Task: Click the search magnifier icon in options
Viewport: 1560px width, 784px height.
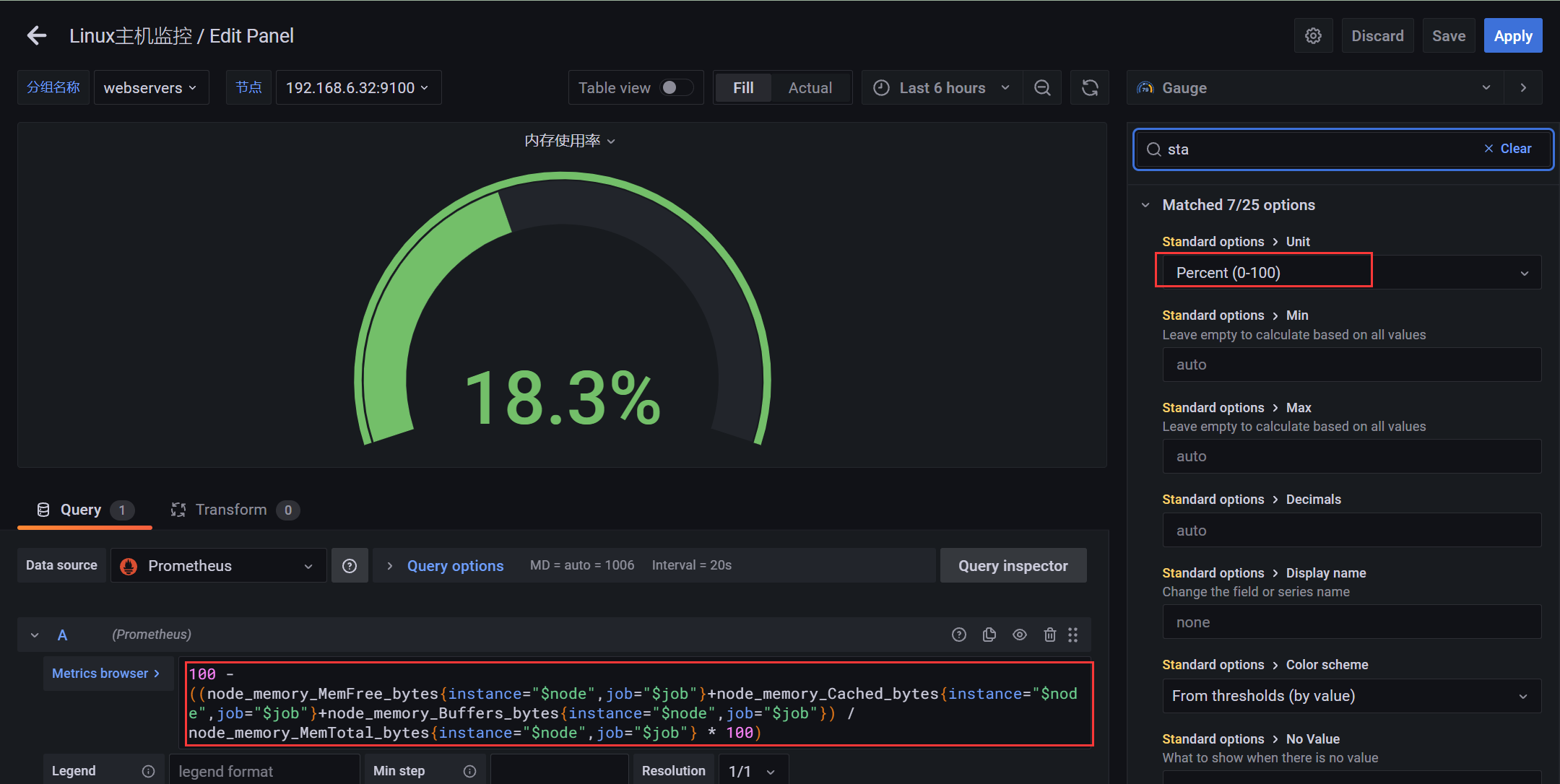Action: tap(1154, 149)
